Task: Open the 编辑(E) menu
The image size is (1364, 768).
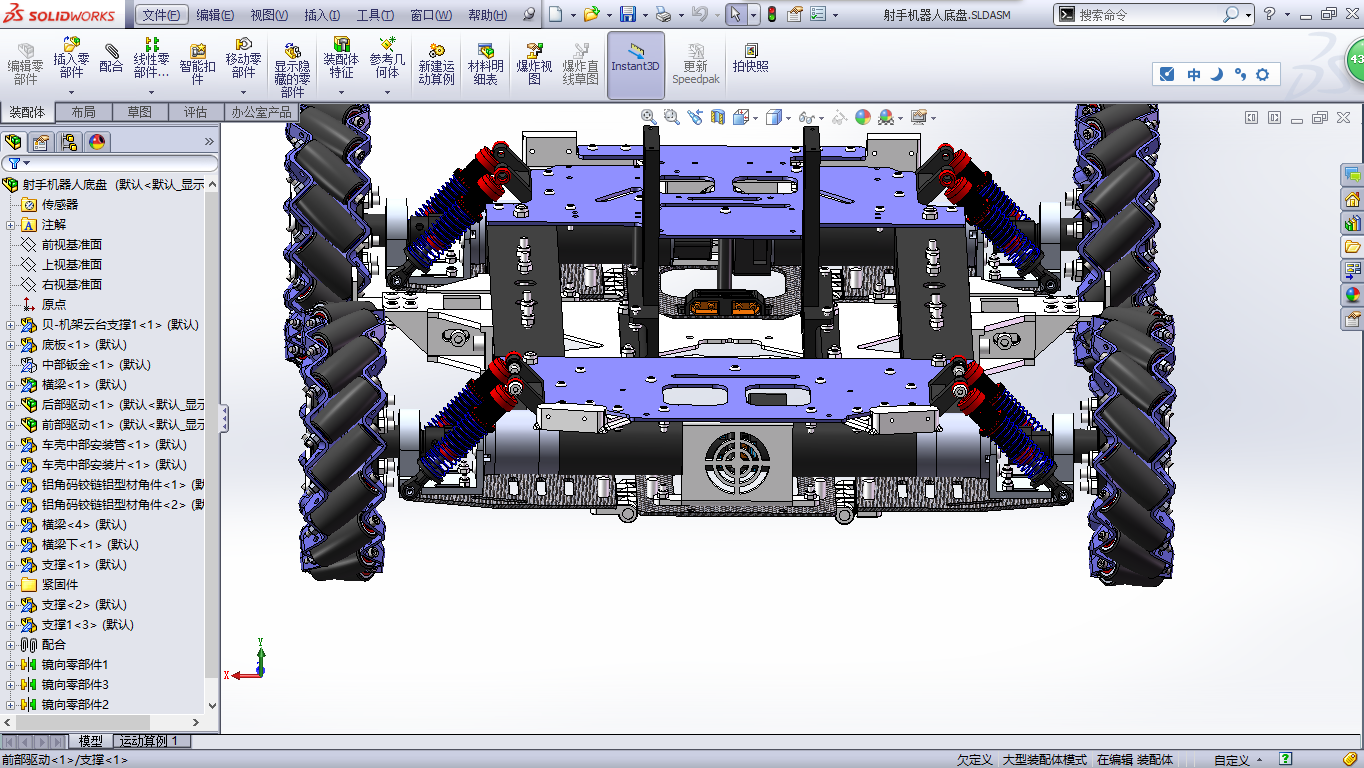Action: click(x=215, y=15)
